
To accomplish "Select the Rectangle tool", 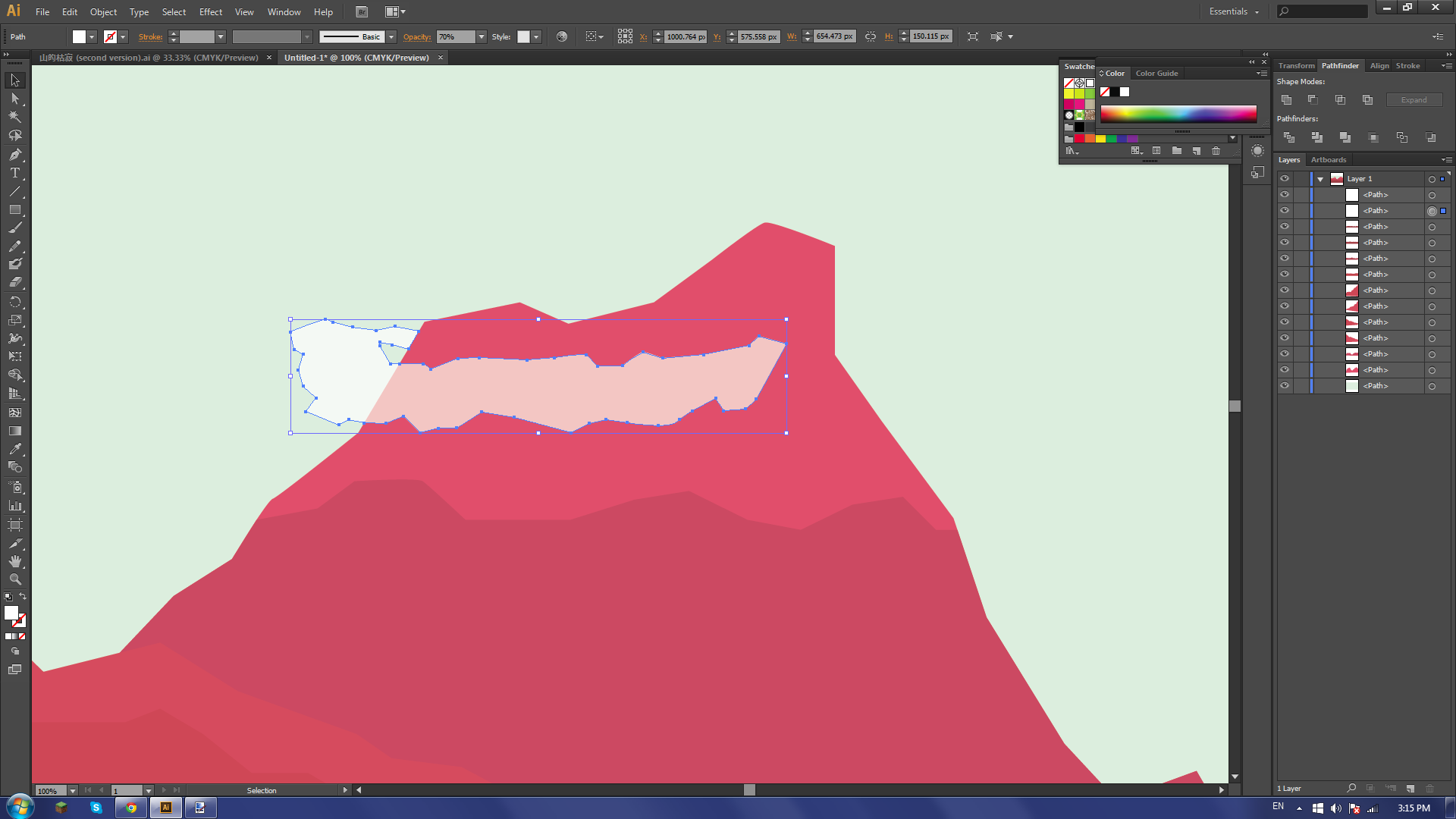I will click(x=15, y=209).
